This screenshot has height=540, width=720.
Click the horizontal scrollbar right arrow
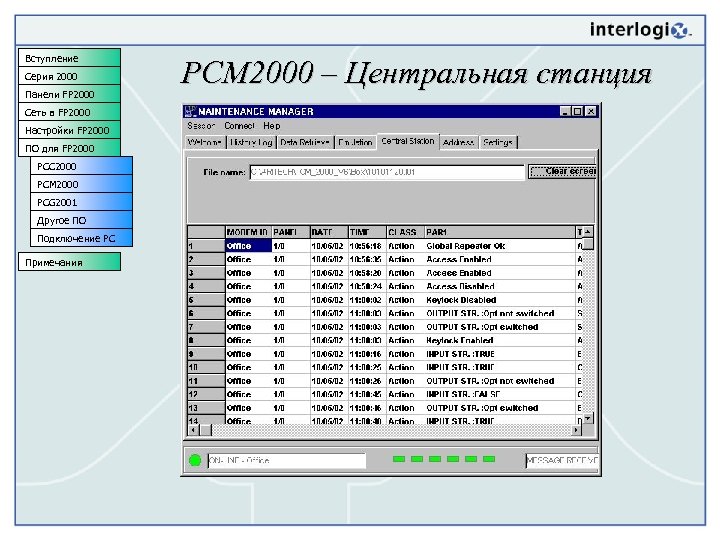[576, 430]
